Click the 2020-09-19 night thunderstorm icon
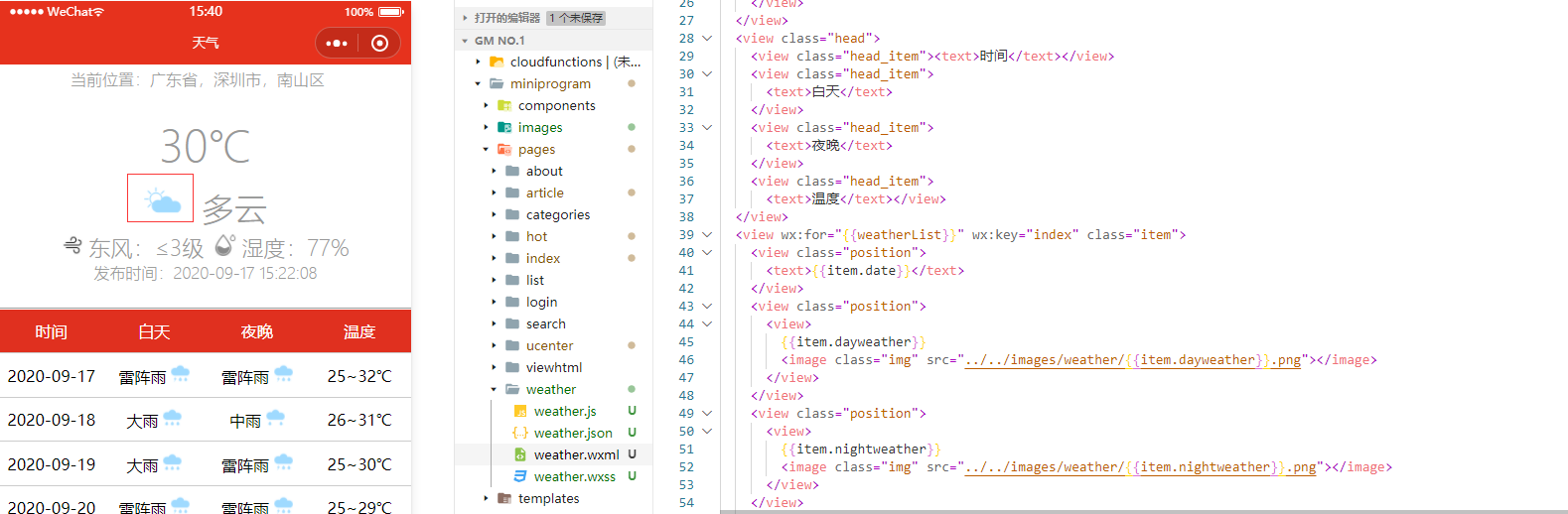This screenshot has width=1568, height=514. coord(284,462)
